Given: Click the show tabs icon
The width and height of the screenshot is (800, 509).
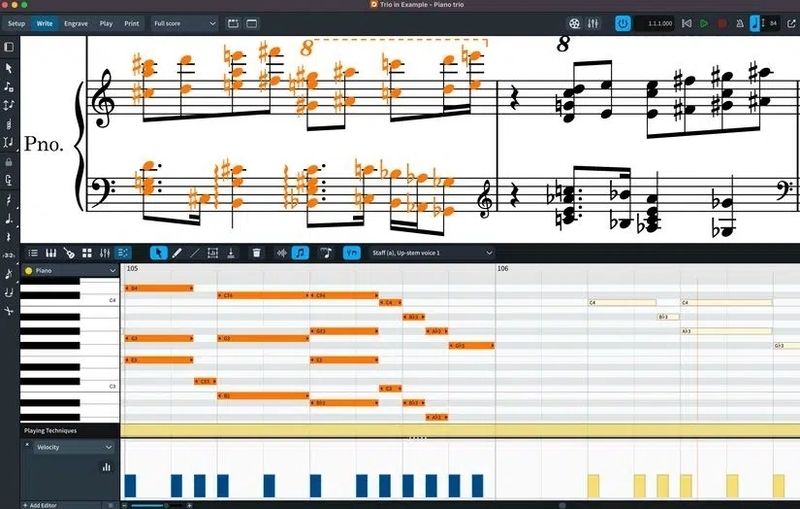Looking at the screenshot, I should tap(233, 23).
